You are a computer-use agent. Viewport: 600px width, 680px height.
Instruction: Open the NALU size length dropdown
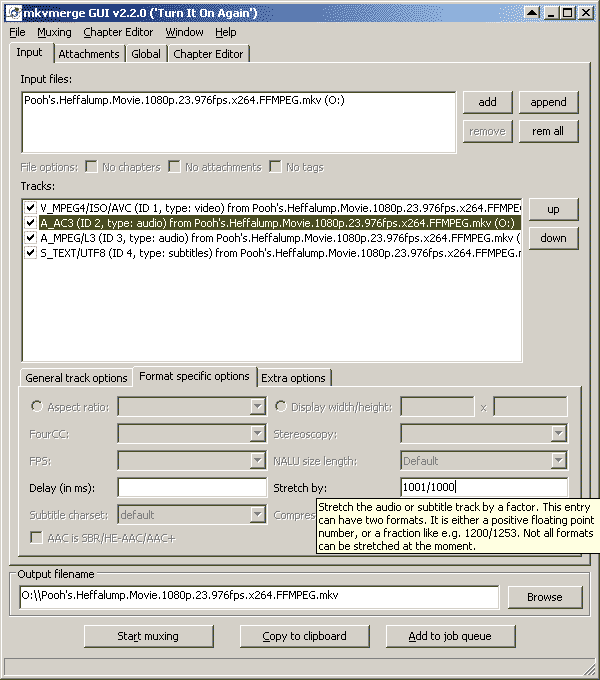(559, 460)
